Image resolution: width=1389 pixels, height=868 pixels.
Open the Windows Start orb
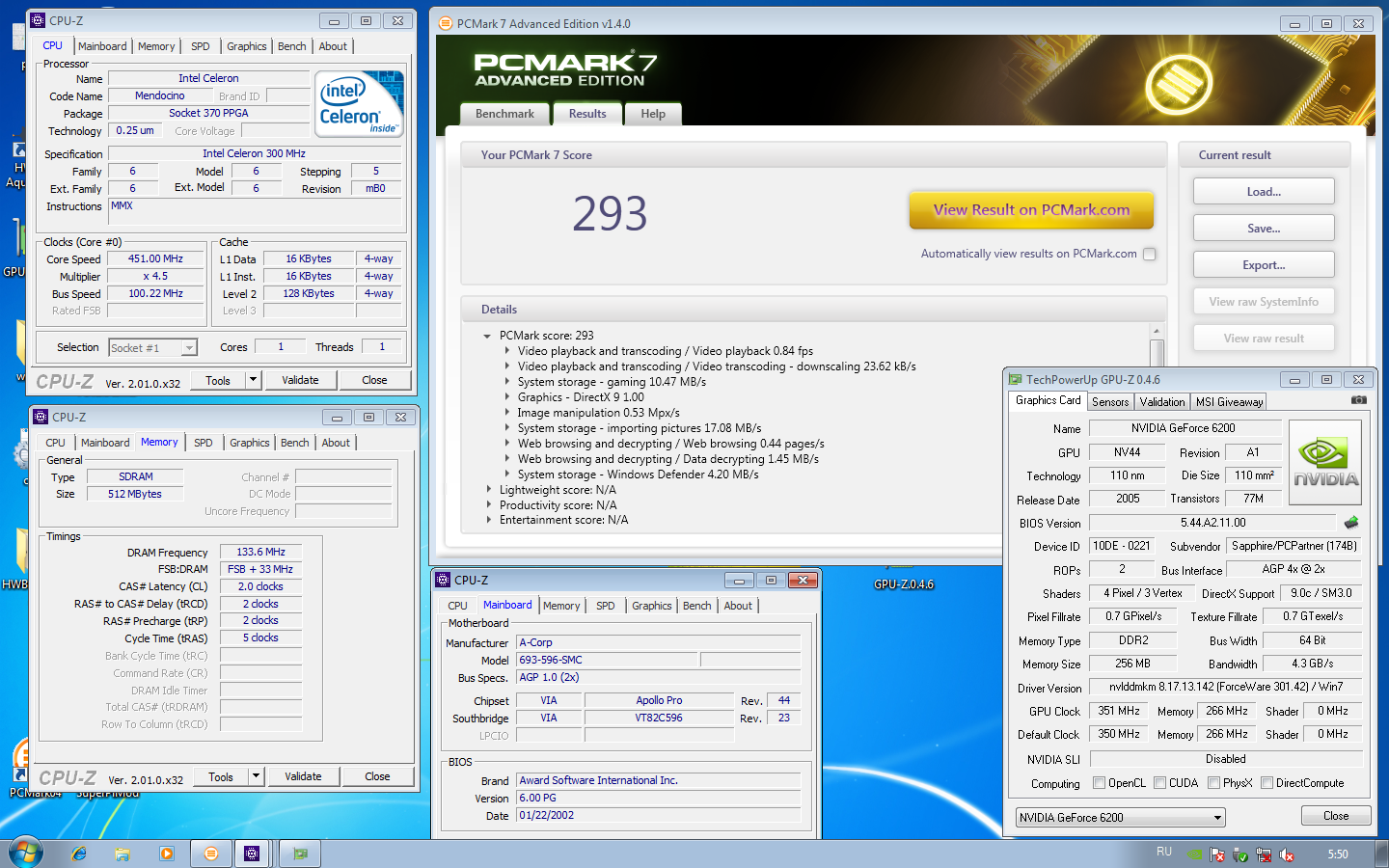pos(26,854)
